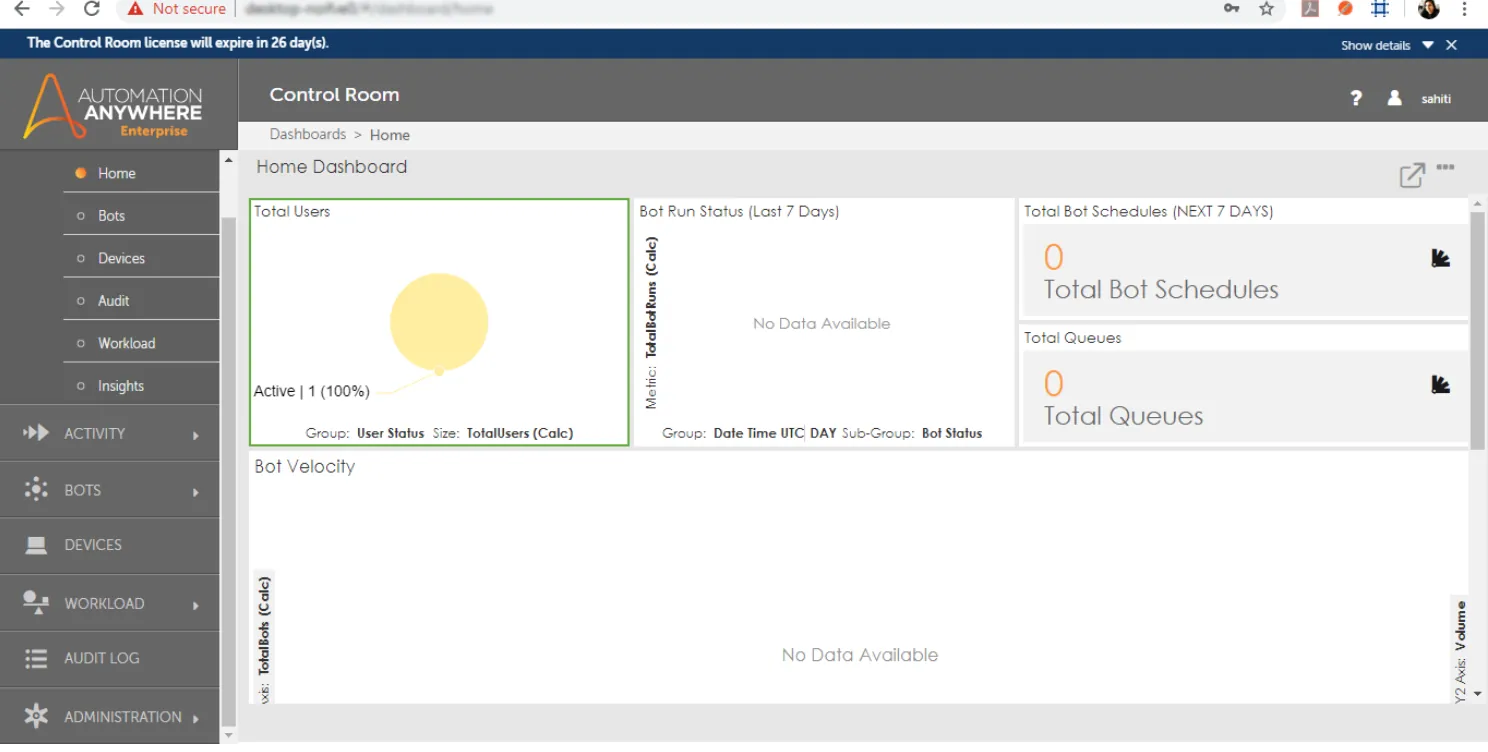Open the three-dot dashboard options menu

point(1445,167)
